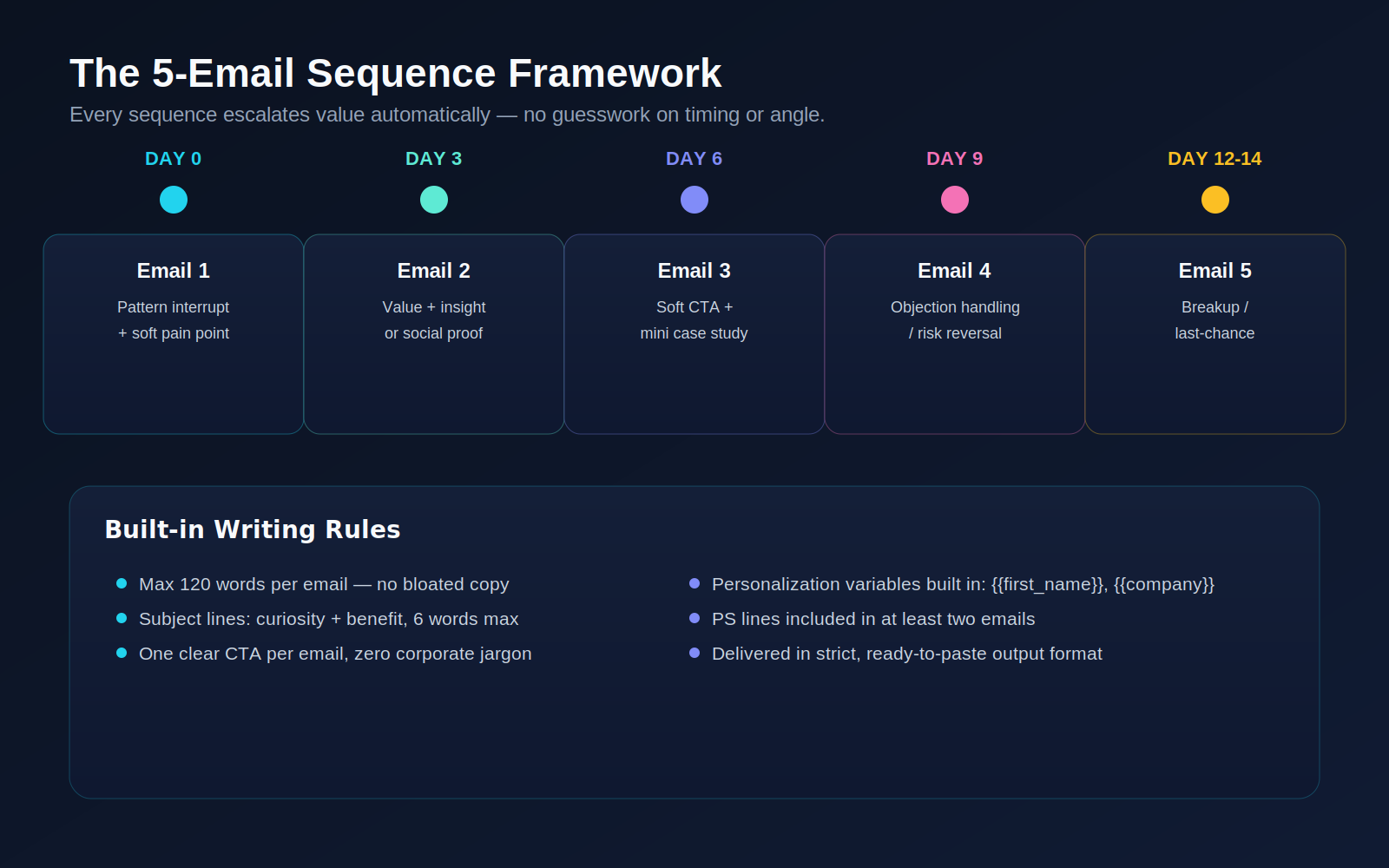Click the '+ soft pain point' text
Viewport: 1389px width, 868px height.
pyautogui.click(x=174, y=333)
